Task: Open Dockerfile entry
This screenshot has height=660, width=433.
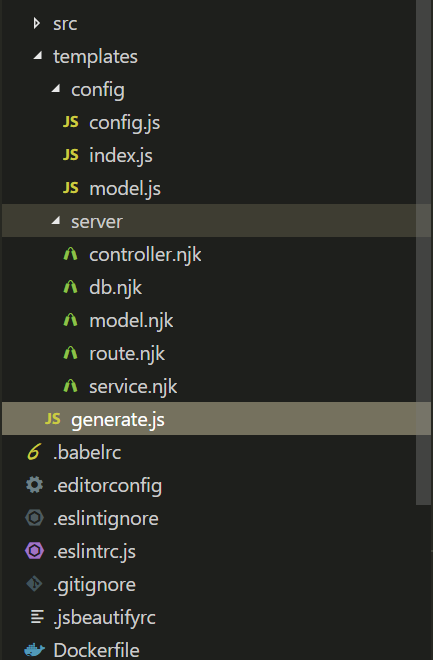Action: (96, 650)
